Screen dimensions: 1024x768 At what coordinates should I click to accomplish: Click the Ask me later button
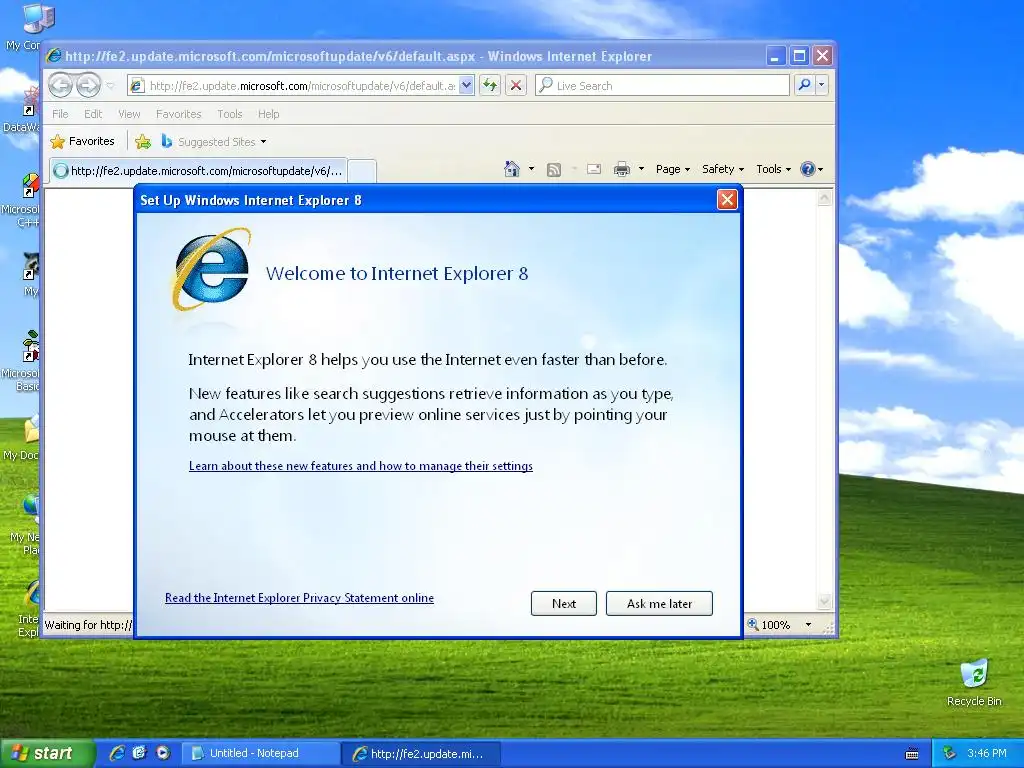659,603
